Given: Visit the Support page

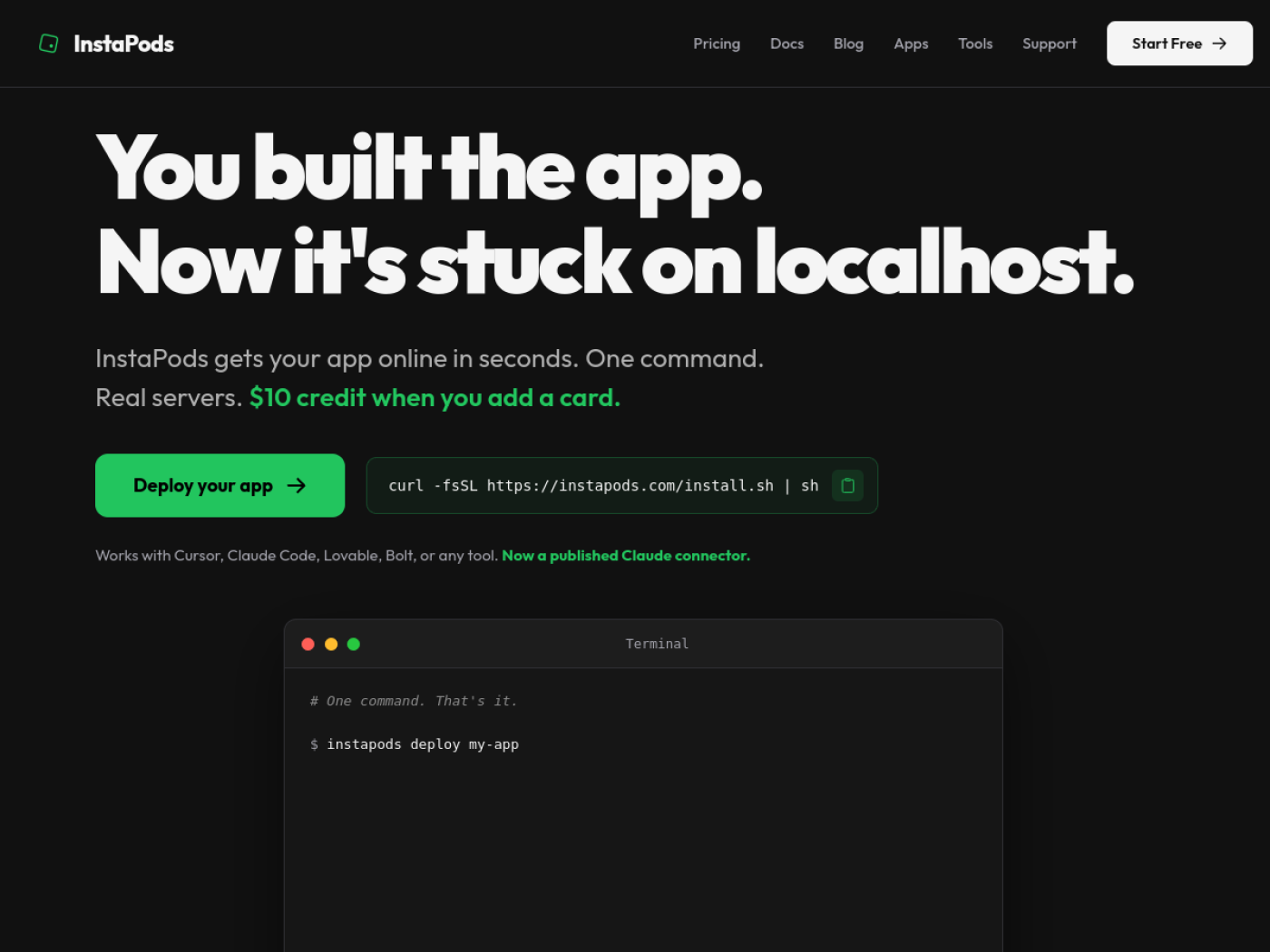Looking at the screenshot, I should (x=1050, y=44).
